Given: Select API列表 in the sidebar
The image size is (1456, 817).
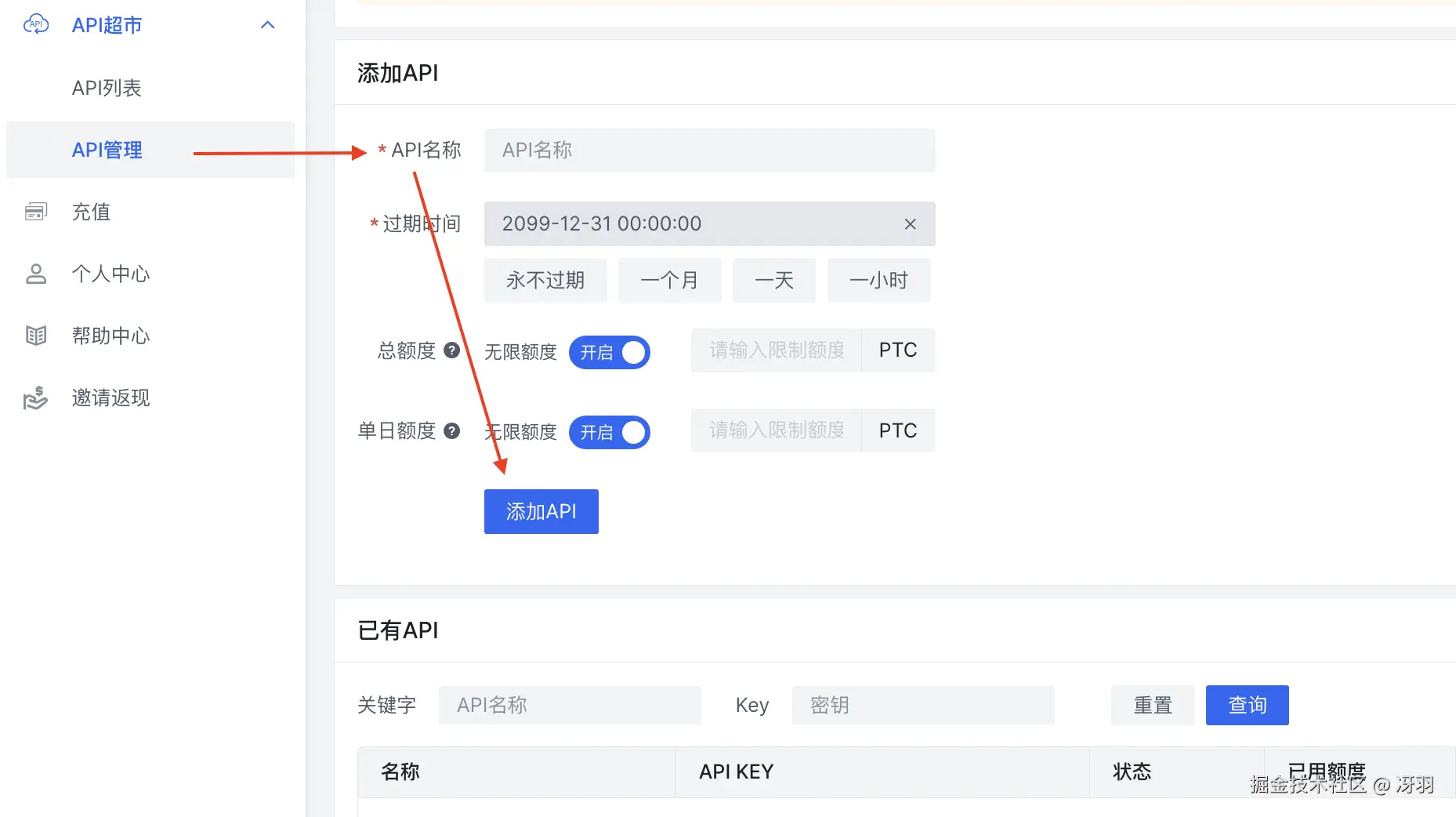Looking at the screenshot, I should click(107, 87).
